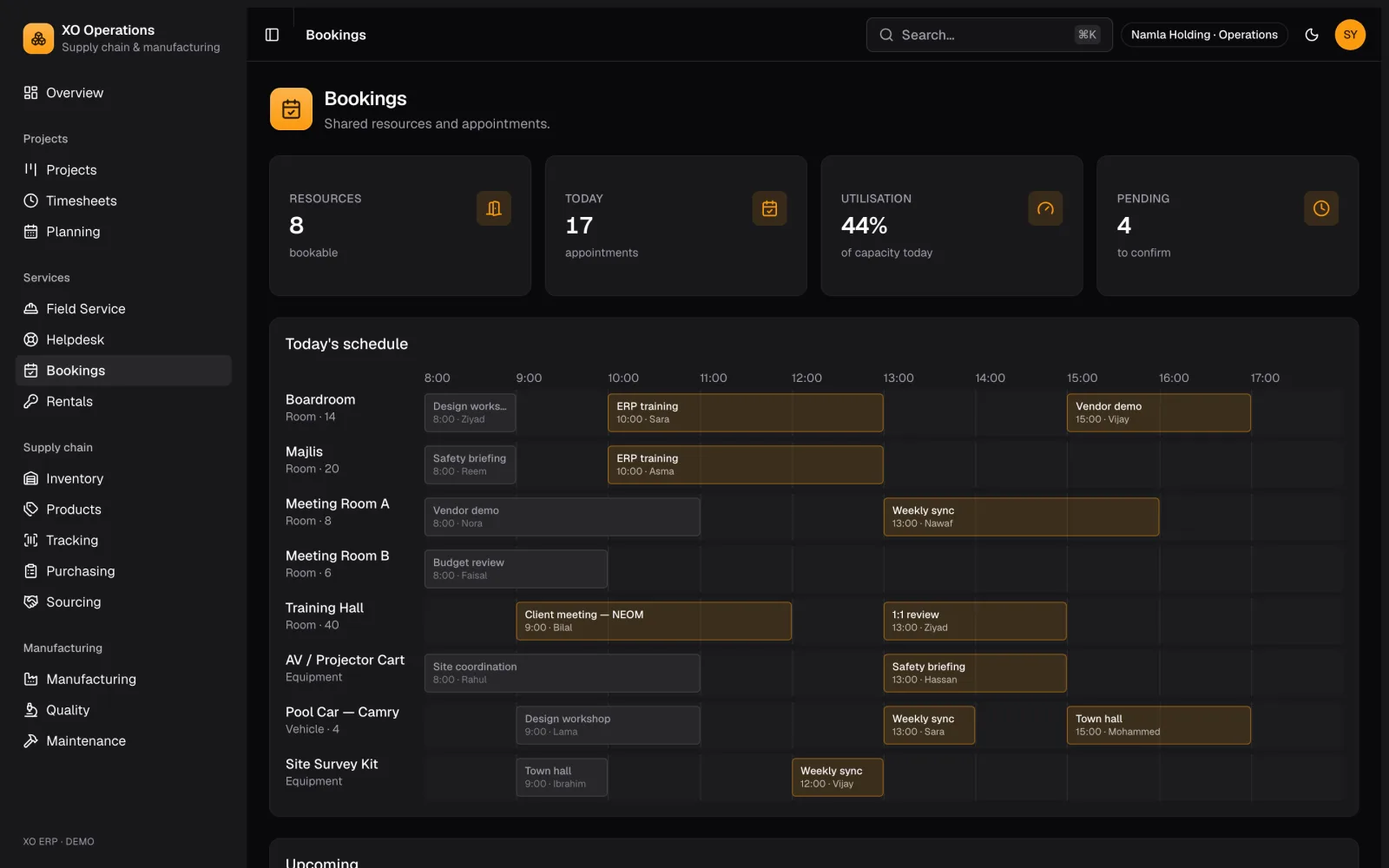Click the Manufacturing factory icon
This screenshot has width=1389, height=868.
[31, 679]
